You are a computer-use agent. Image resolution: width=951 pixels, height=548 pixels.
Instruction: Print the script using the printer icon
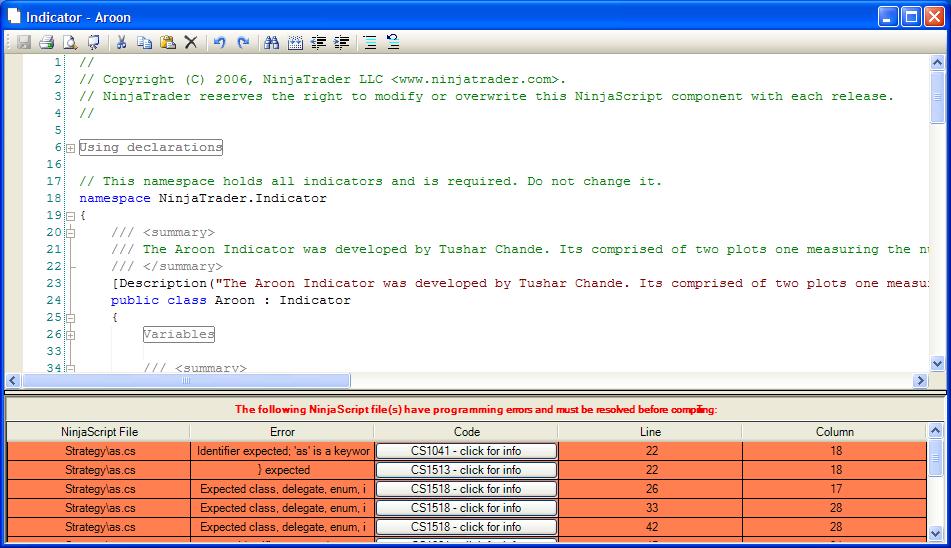coord(47,42)
